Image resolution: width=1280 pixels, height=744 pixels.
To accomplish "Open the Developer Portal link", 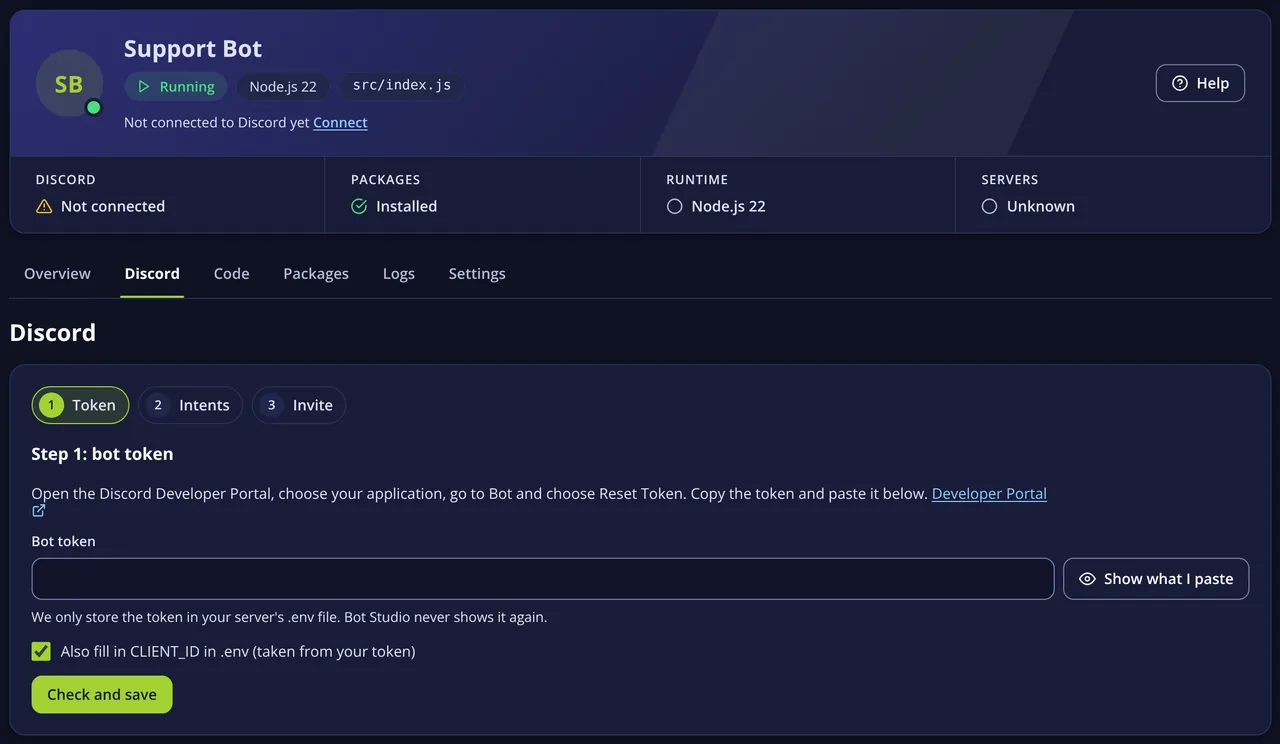I will [989, 494].
